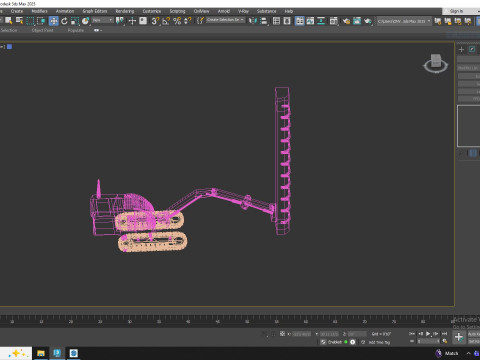Switch to the Object Paint ribbon tab
Screen dimensions: 480x360
coord(42,30)
